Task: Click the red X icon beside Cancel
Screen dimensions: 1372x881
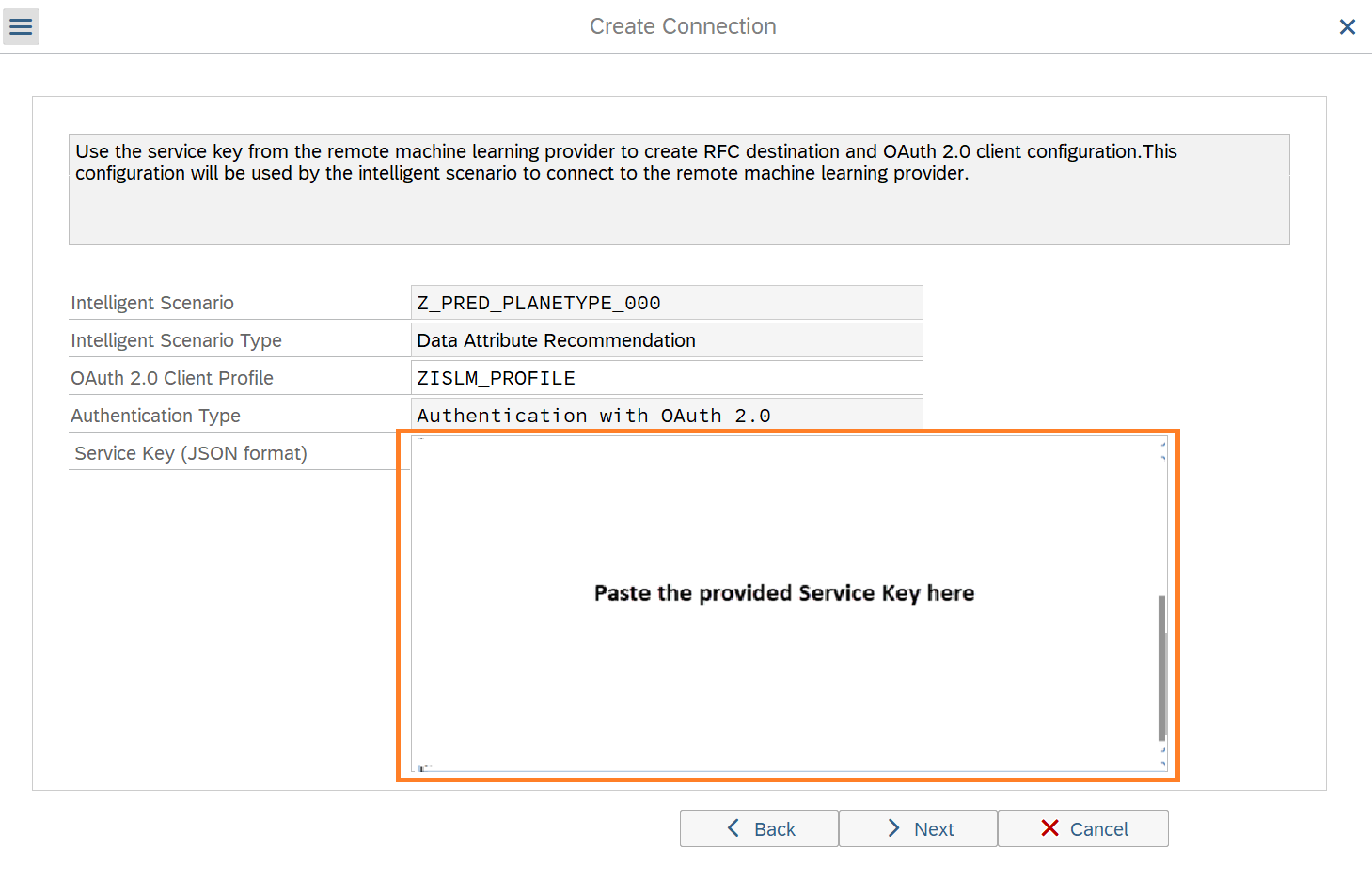Action: (1049, 828)
